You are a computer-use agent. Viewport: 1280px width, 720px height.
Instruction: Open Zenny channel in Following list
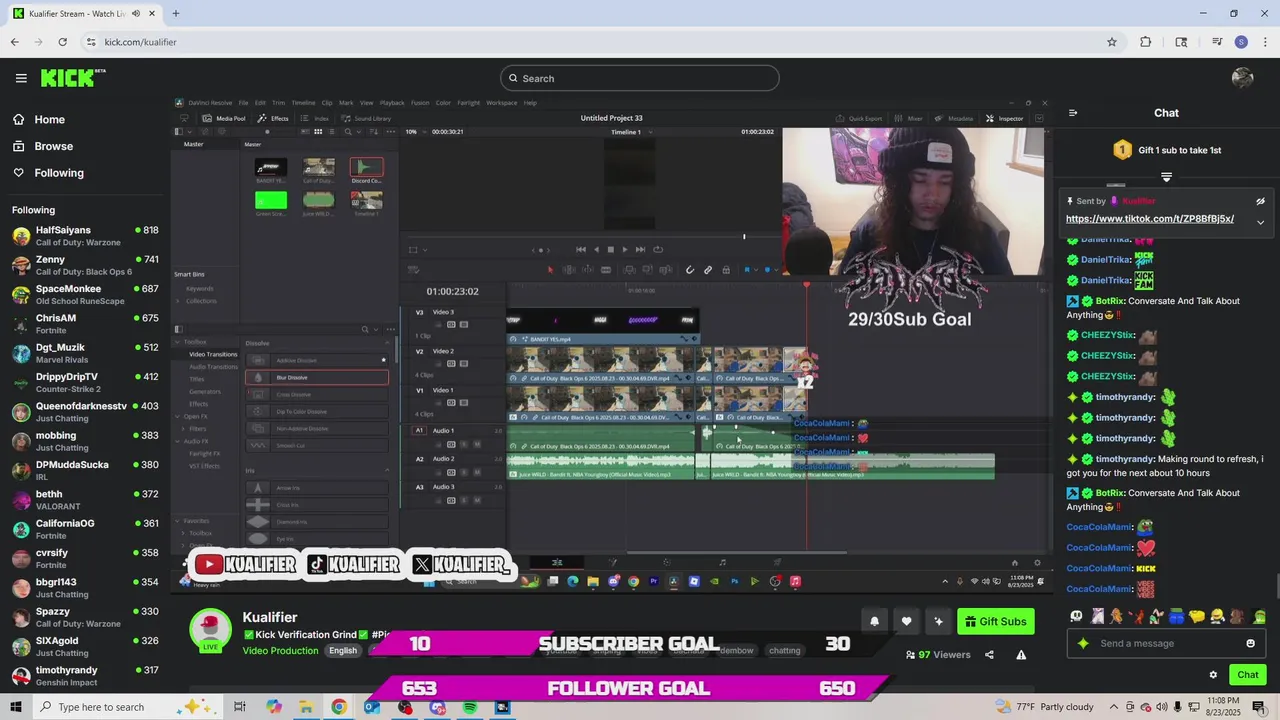click(x=85, y=265)
